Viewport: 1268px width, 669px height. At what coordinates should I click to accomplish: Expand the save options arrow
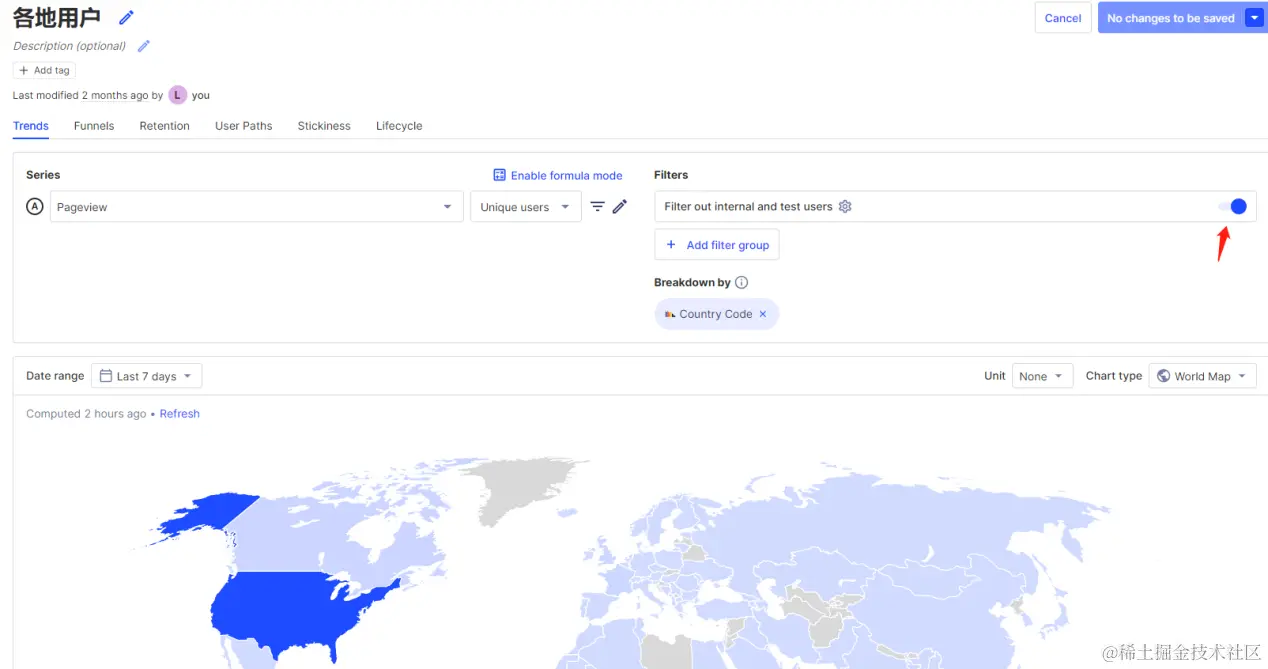[x=1255, y=18]
